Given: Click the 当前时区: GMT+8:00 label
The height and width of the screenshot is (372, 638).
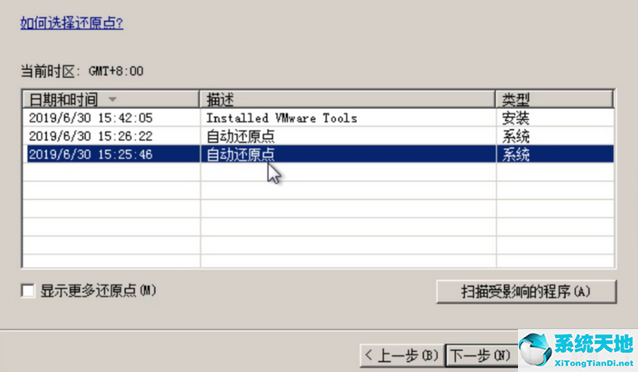Looking at the screenshot, I should click(x=82, y=71).
